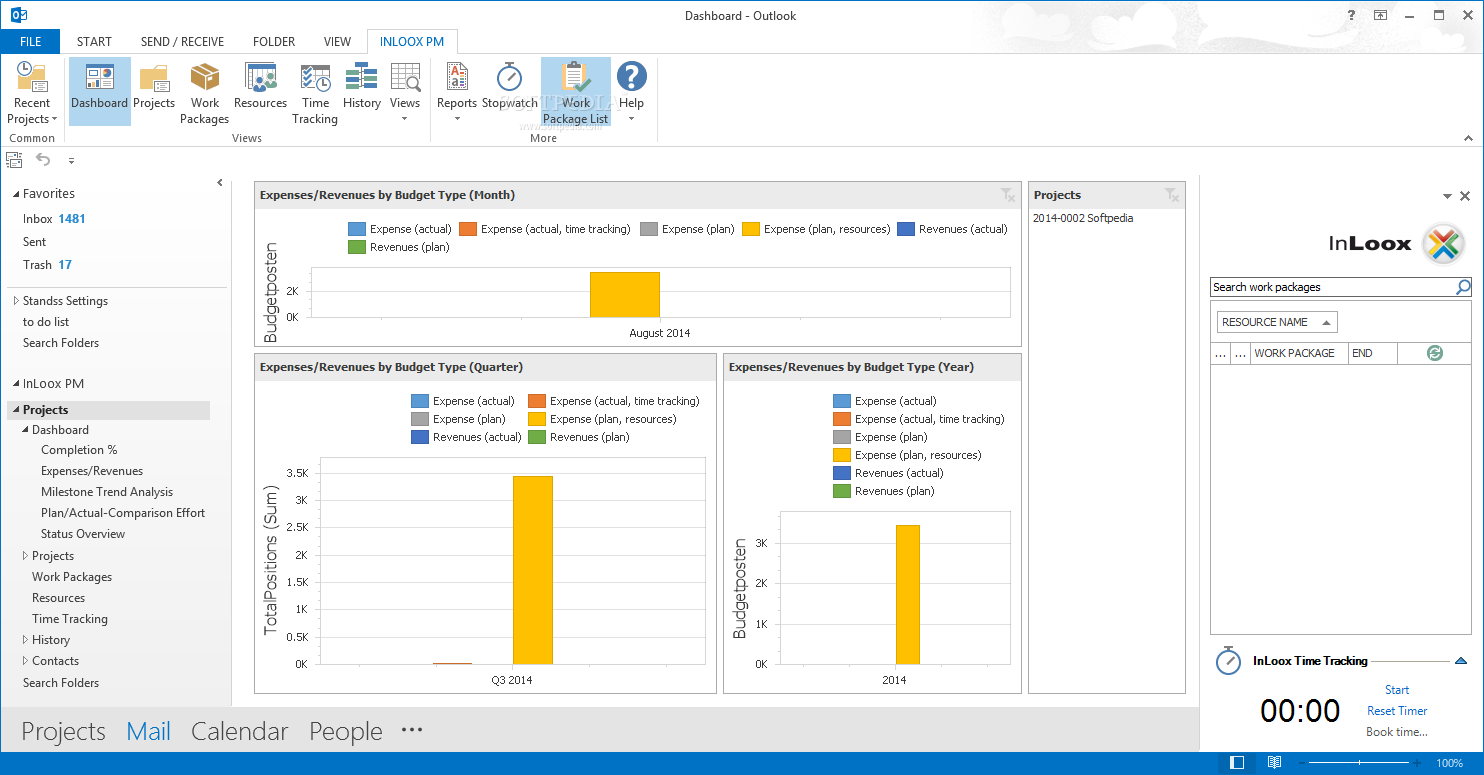
Task: Sort by END column header
Action: pyautogui.click(x=1372, y=353)
